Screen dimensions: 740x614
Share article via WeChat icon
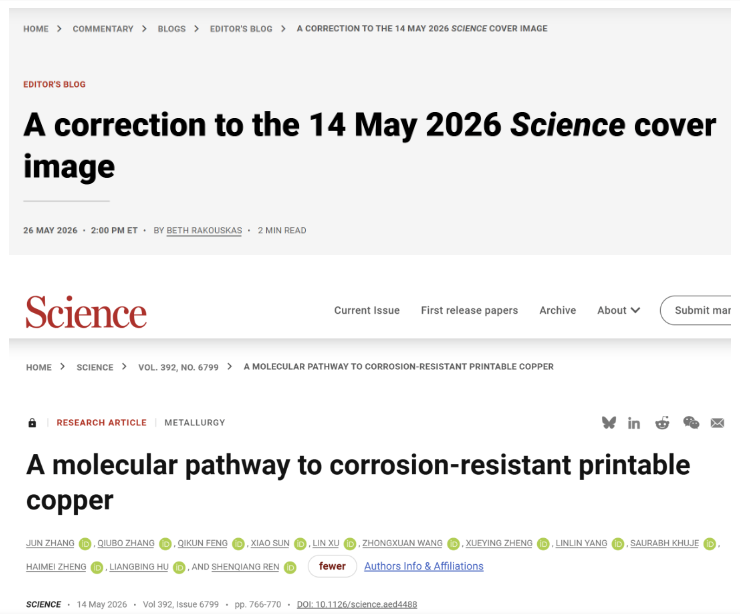[x=691, y=422]
